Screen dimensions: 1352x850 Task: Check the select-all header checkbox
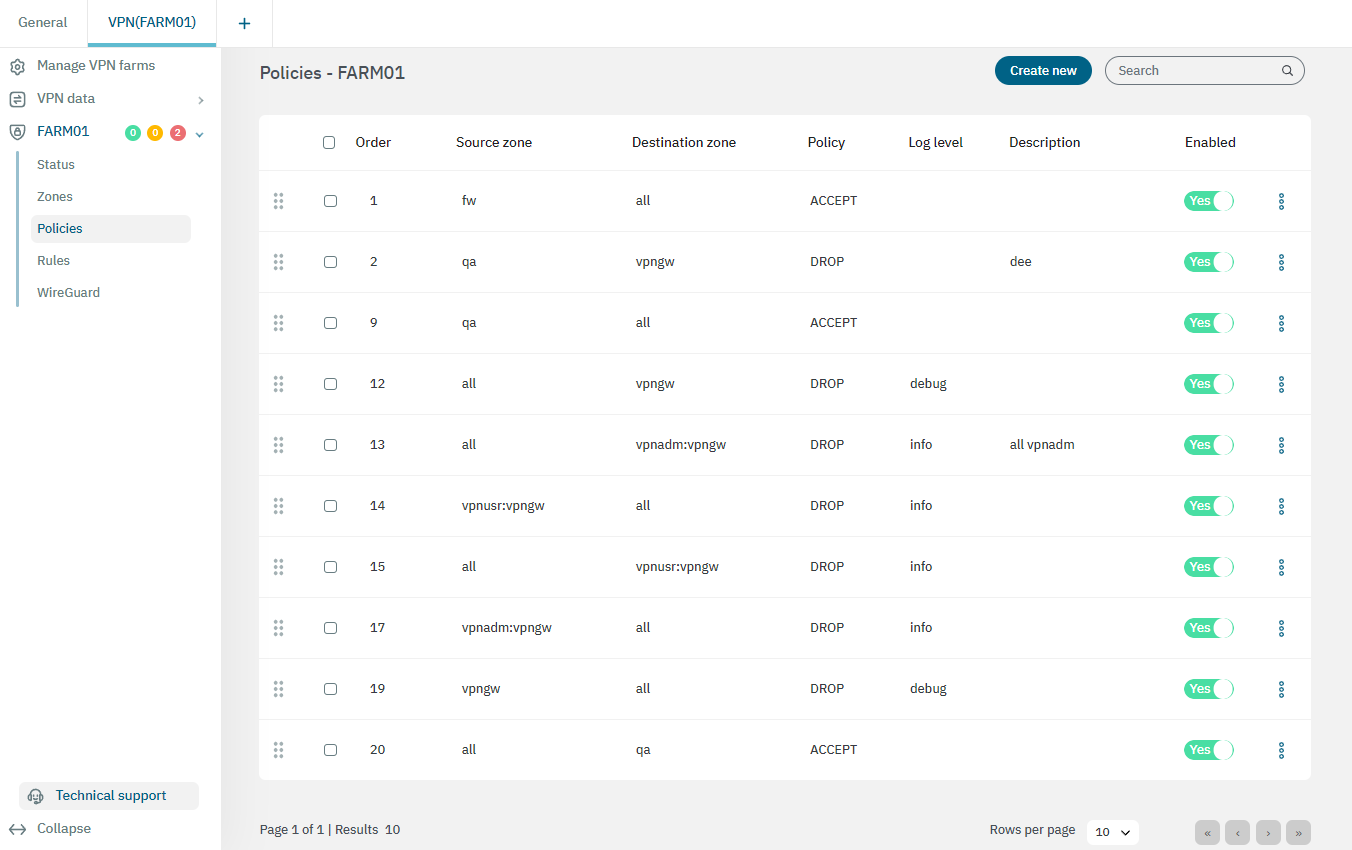pyautogui.click(x=329, y=143)
